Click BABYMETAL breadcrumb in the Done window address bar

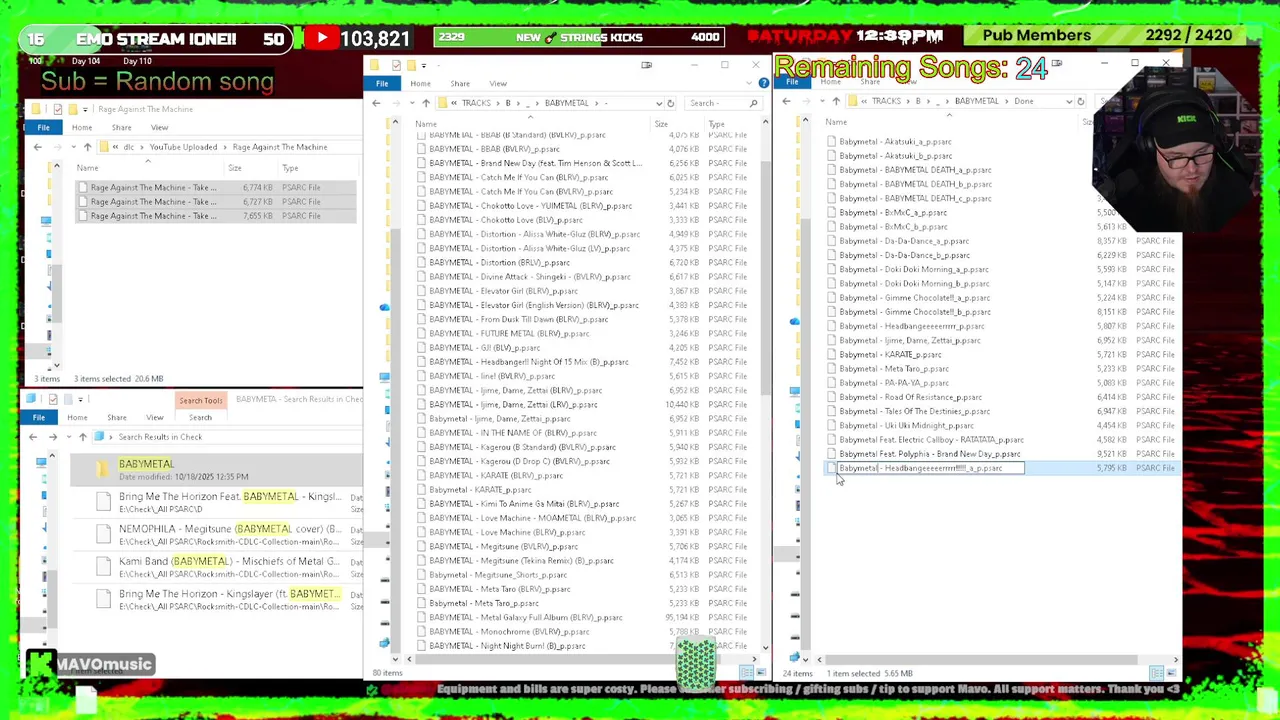click(x=976, y=101)
